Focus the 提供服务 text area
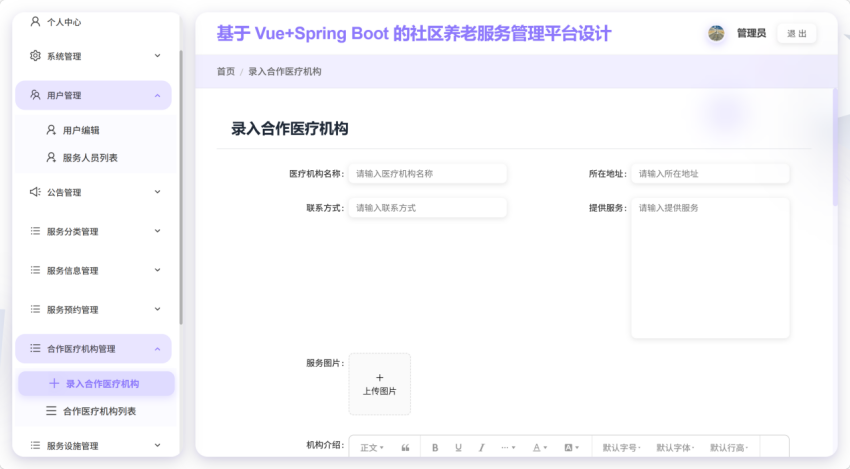The width and height of the screenshot is (850, 469). [x=710, y=268]
